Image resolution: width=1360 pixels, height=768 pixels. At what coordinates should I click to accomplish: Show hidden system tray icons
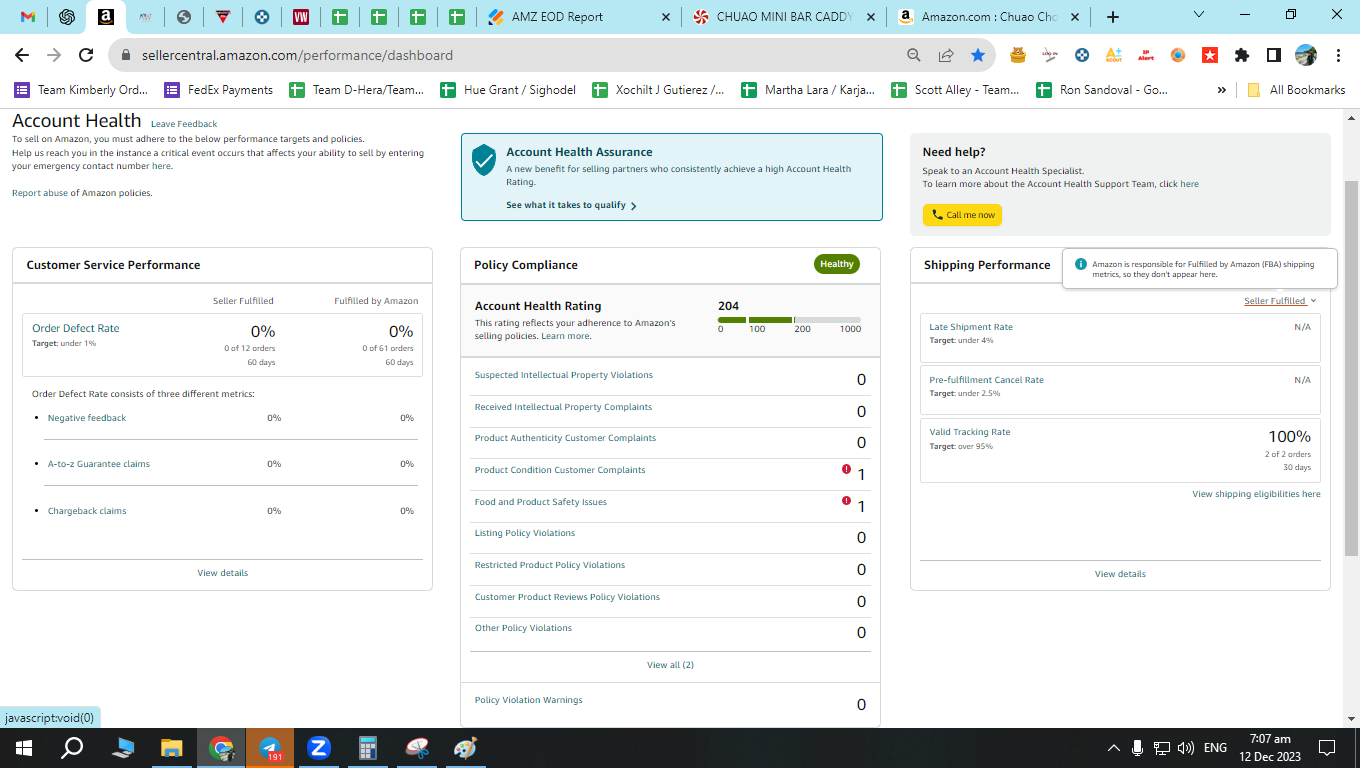[1114, 748]
